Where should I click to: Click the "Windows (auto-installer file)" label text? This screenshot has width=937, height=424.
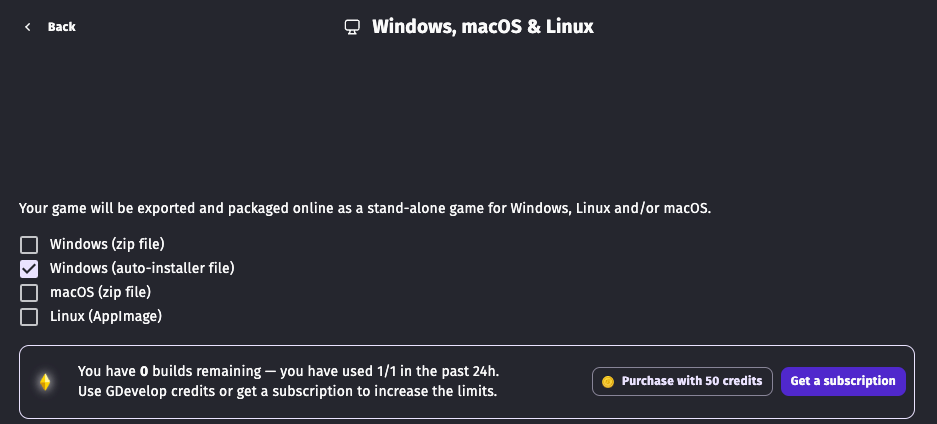click(x=142, y=268)
